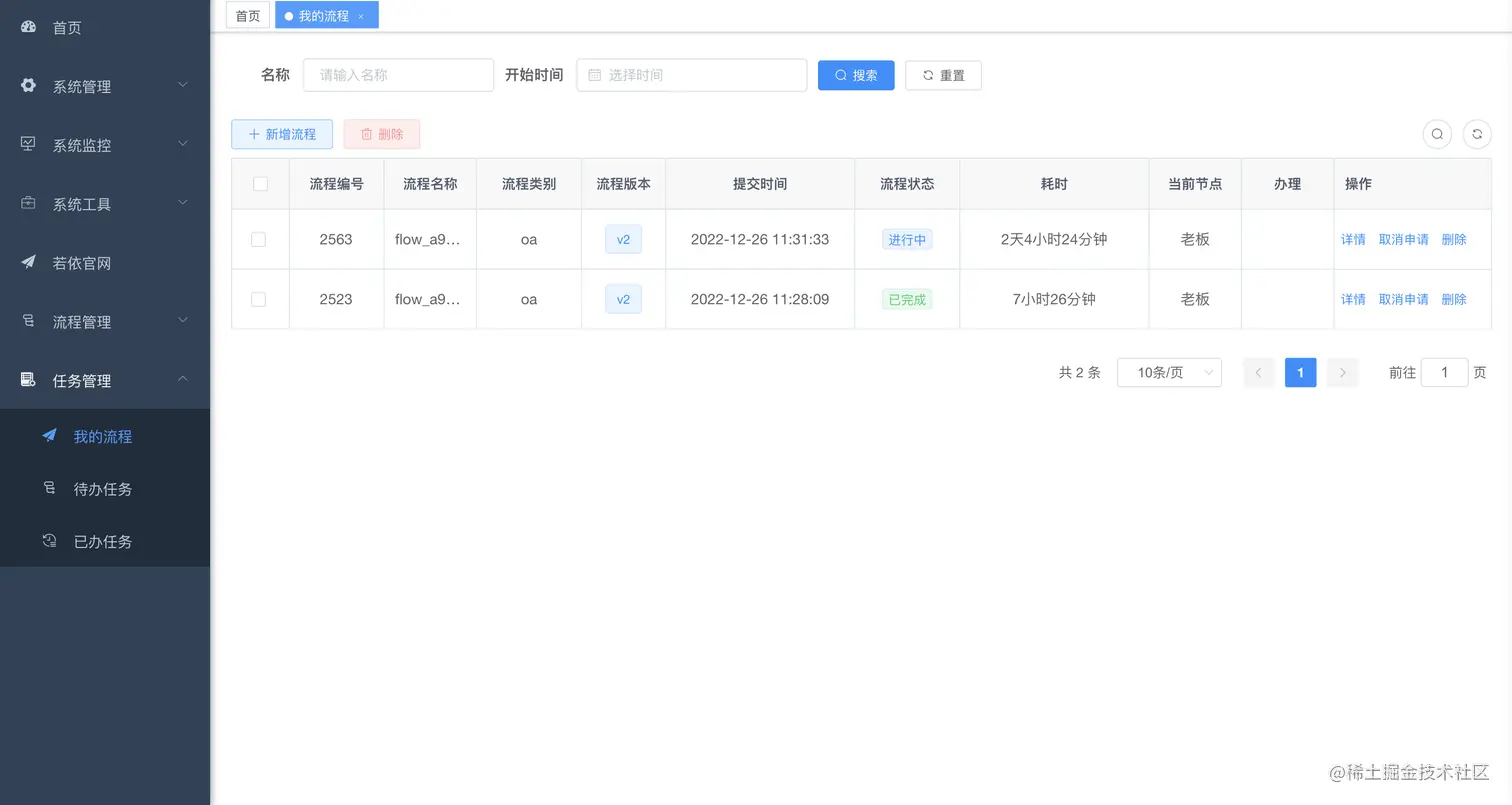Click the 搜索 button
Screen dimensions: 1512x805
(x=856, y=75)
